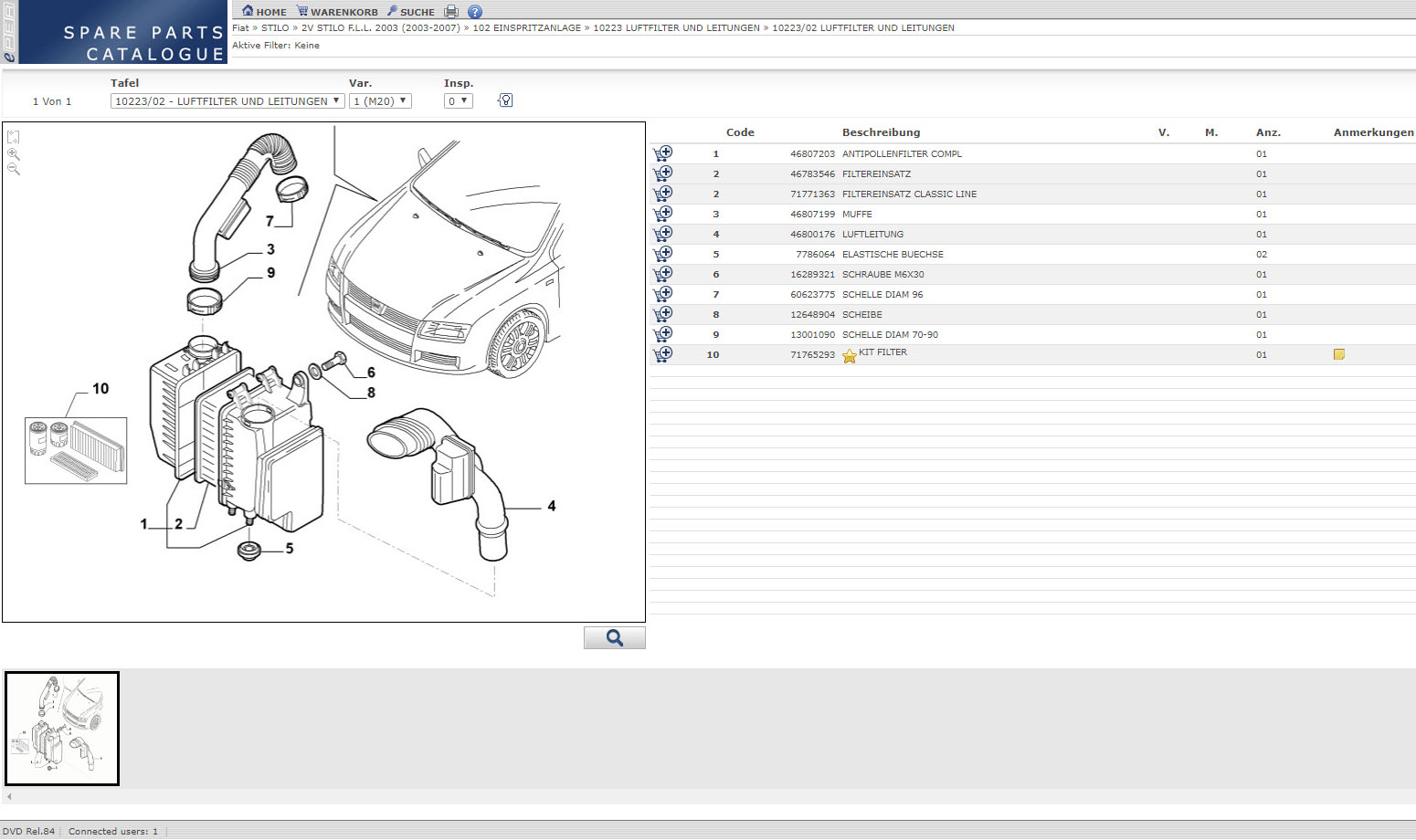Open WARENKORB from the top menu
This screenshot has height=840, width=1416.
337,12
